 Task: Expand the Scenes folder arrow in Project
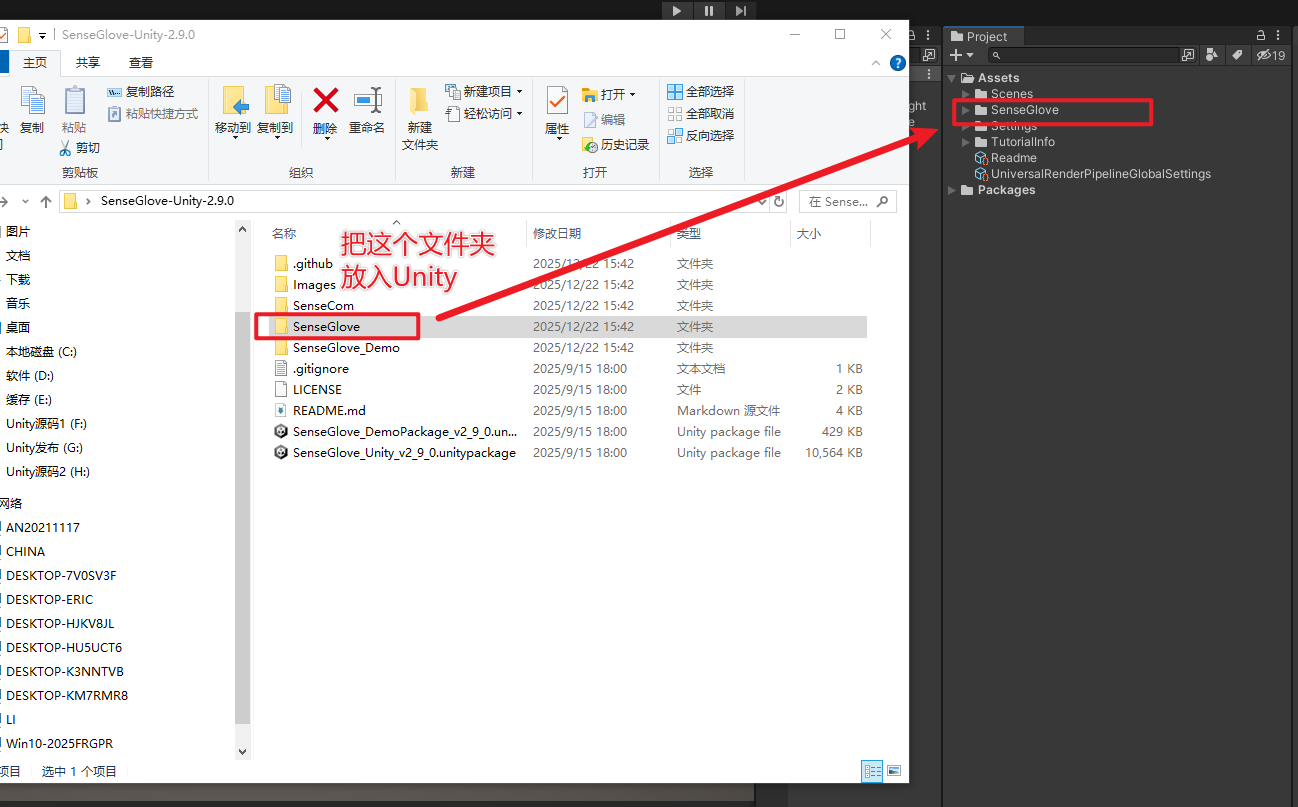pyautogui.click(x=966, y=94)
